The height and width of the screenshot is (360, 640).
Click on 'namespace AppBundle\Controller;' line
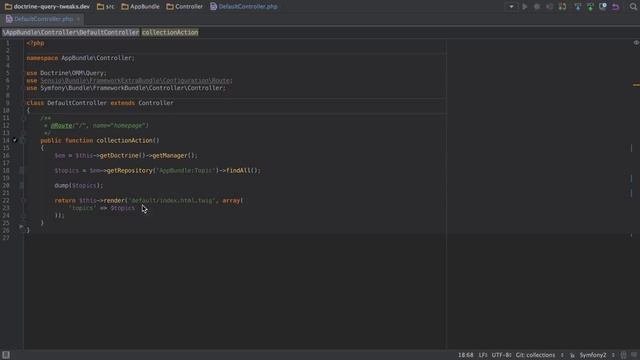80,58
